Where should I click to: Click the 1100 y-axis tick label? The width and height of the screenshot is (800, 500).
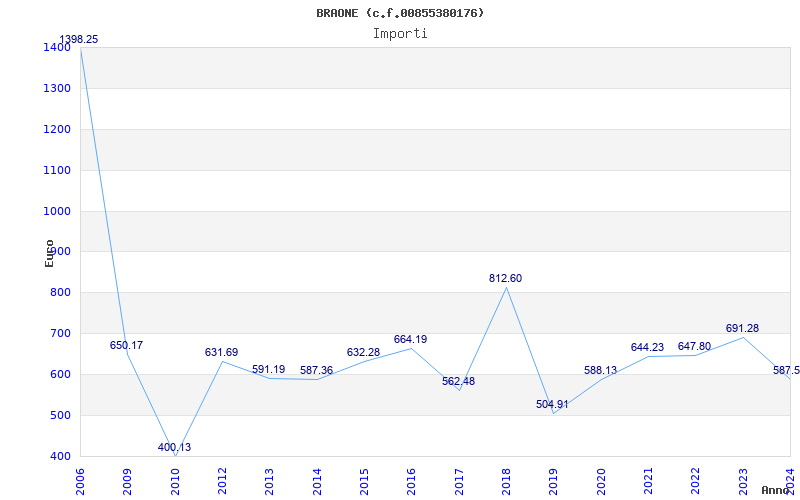tap(57, 170)
